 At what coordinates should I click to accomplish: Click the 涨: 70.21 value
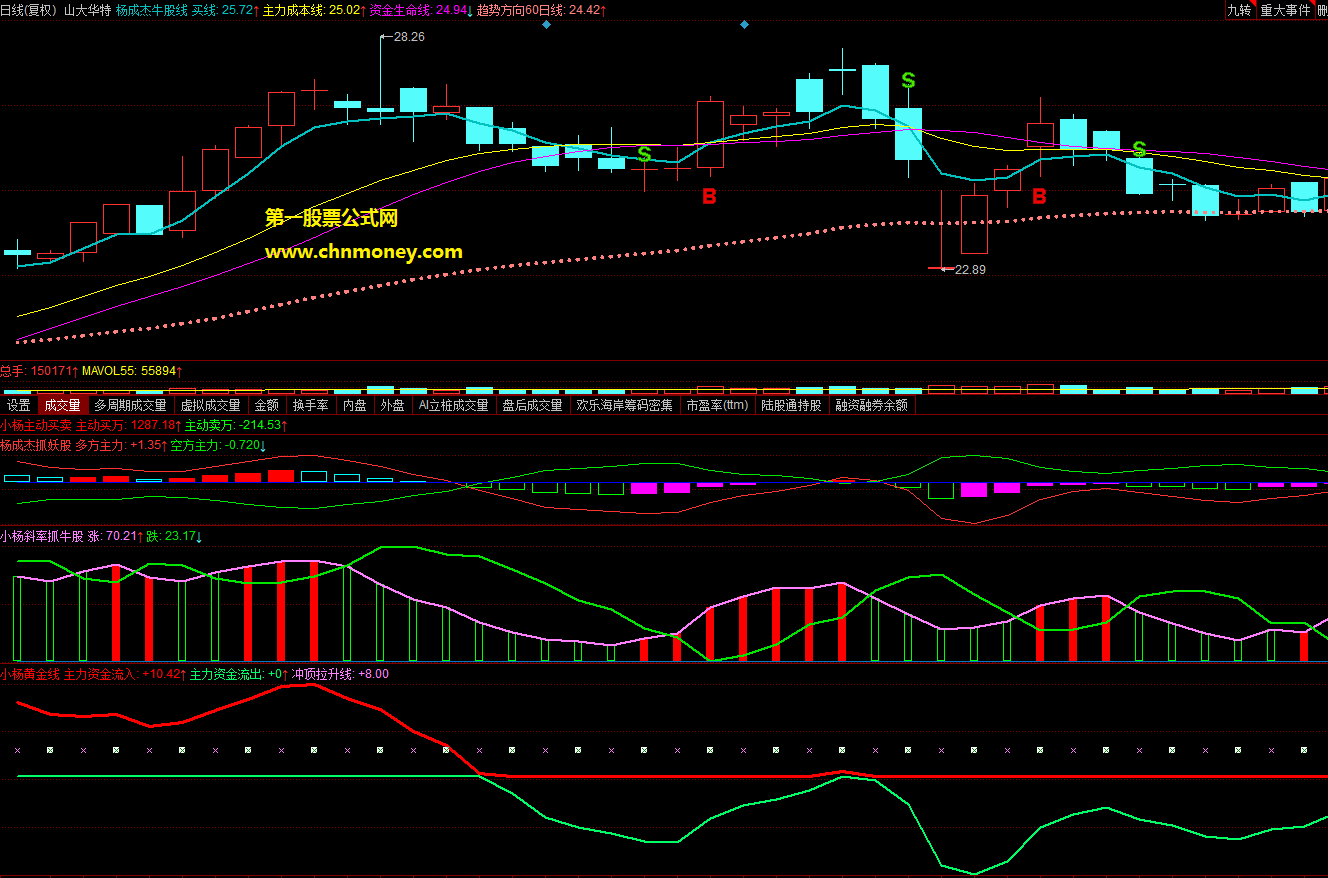click(x=115, y=536)
